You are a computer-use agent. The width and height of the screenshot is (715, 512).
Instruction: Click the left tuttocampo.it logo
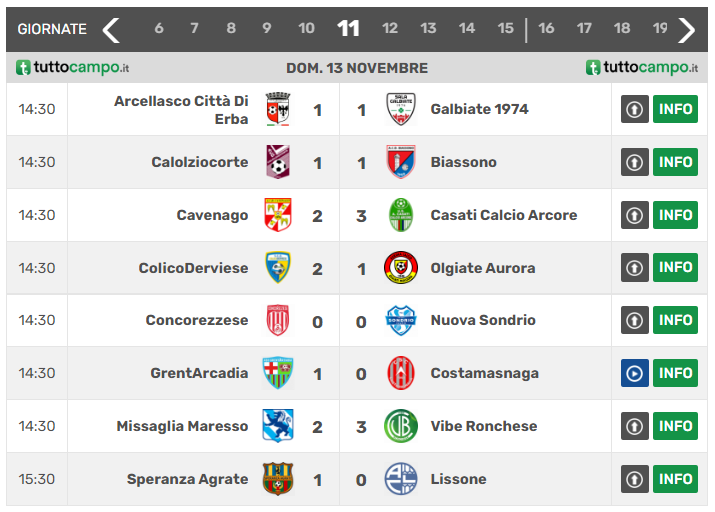(73, 68)
